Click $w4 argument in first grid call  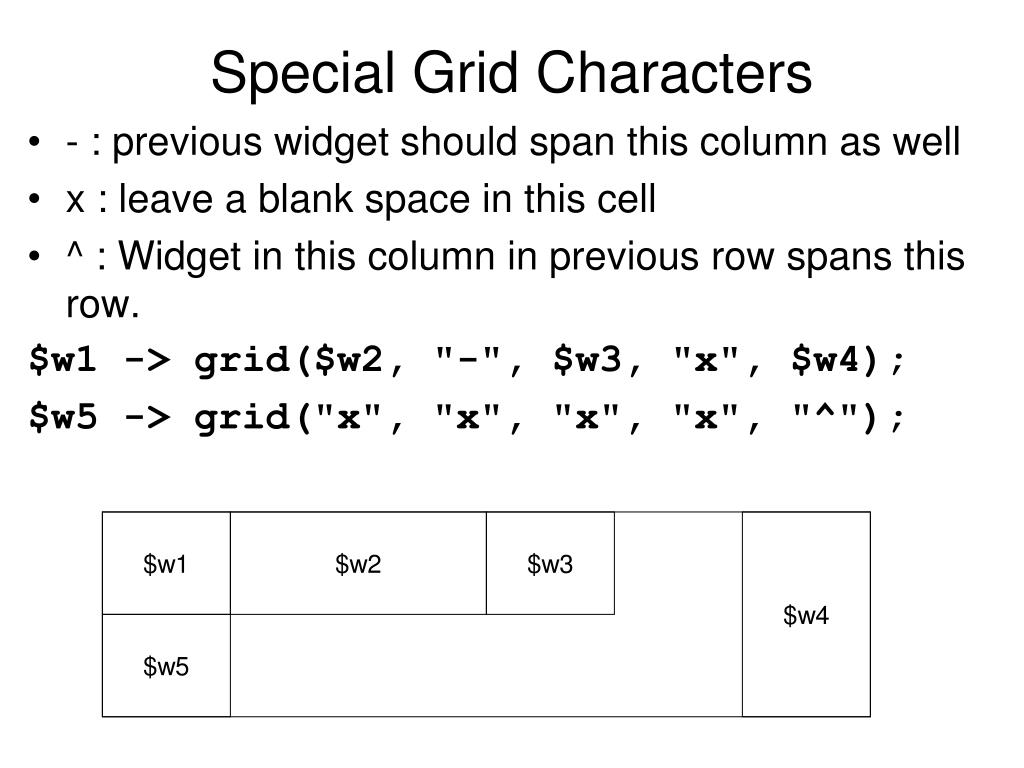pyautogui.click(x=825, y=360)
